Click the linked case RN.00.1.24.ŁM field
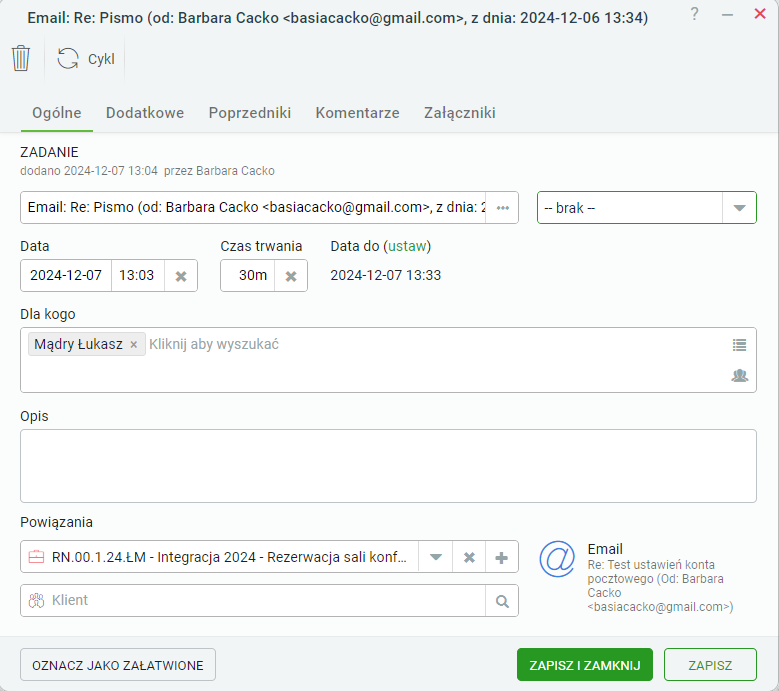Viewport: 779px width, 691px height. [x=219, y=557]
